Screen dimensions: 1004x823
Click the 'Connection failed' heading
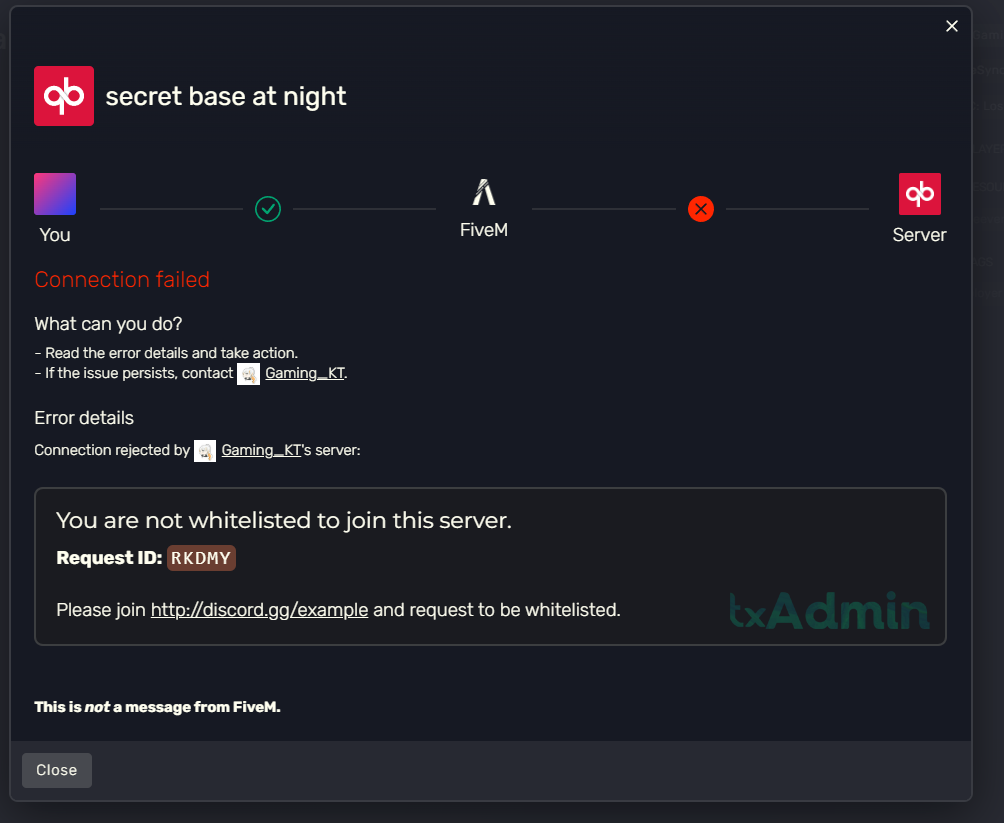122,280
